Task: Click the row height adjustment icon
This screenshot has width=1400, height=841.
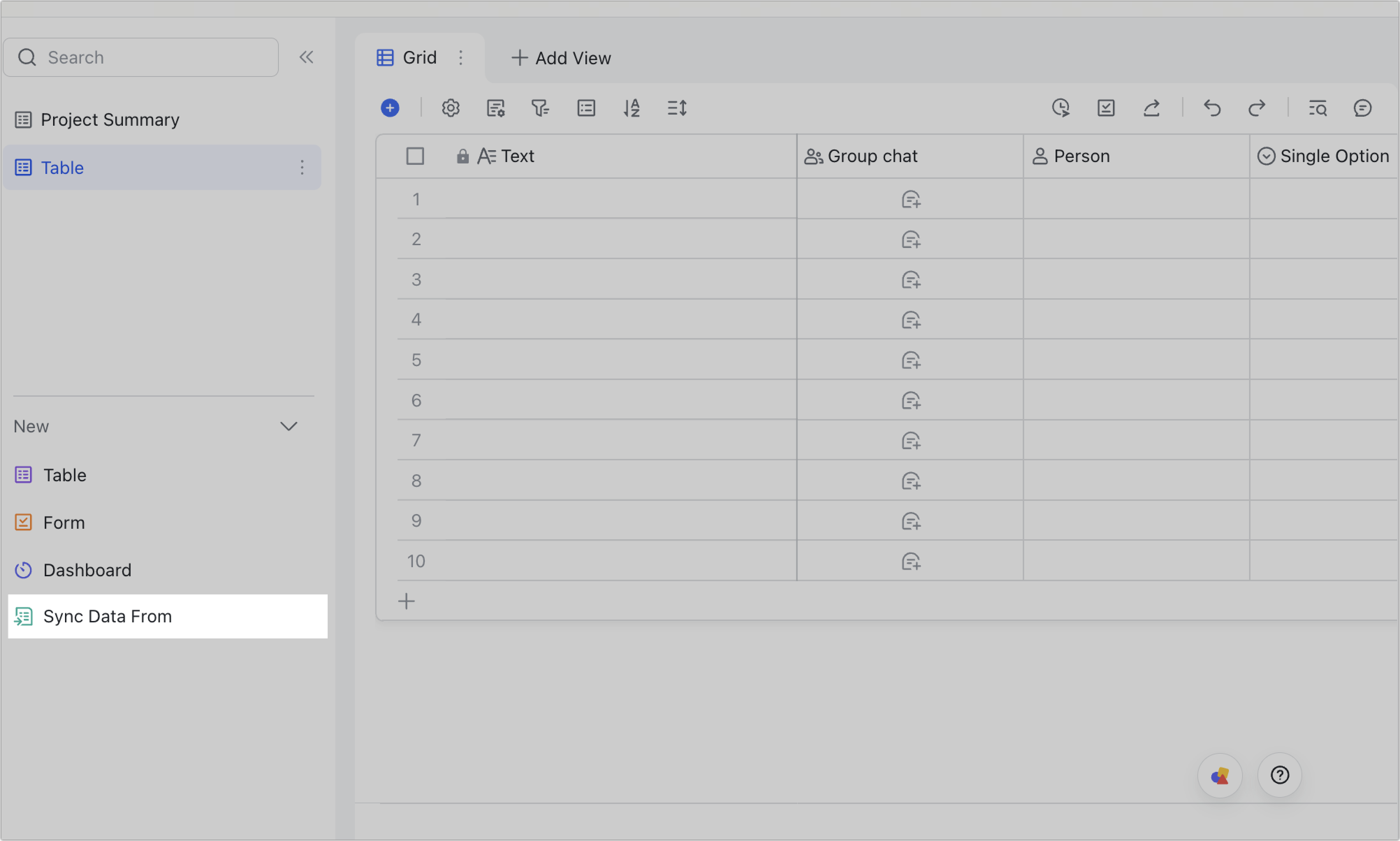Action: pyautogui.click(x=676, y=108)
